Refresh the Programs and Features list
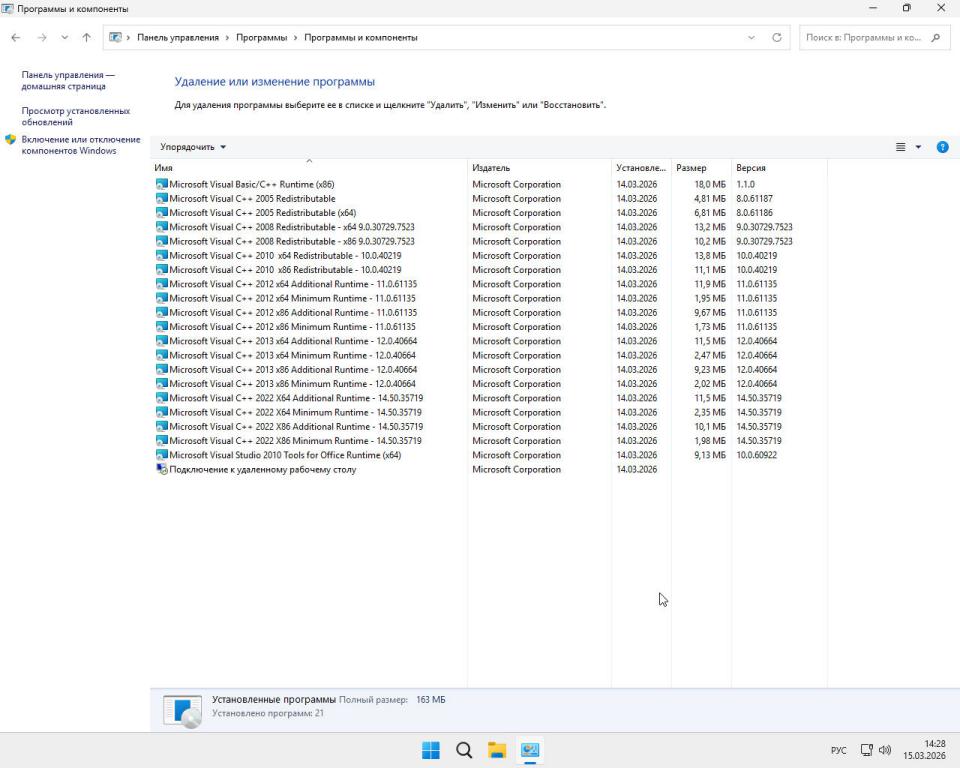 point(776,38)
